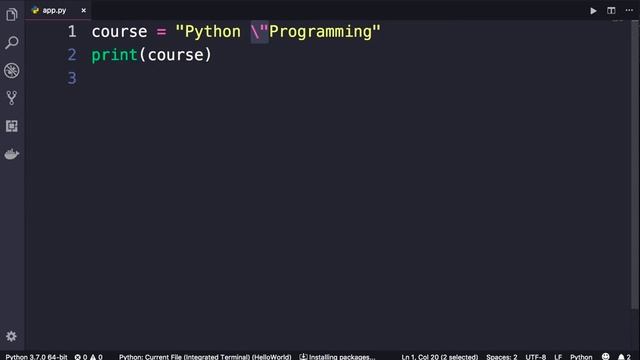
Task: Open the Docker view
Action: click(x=11, y=154)
